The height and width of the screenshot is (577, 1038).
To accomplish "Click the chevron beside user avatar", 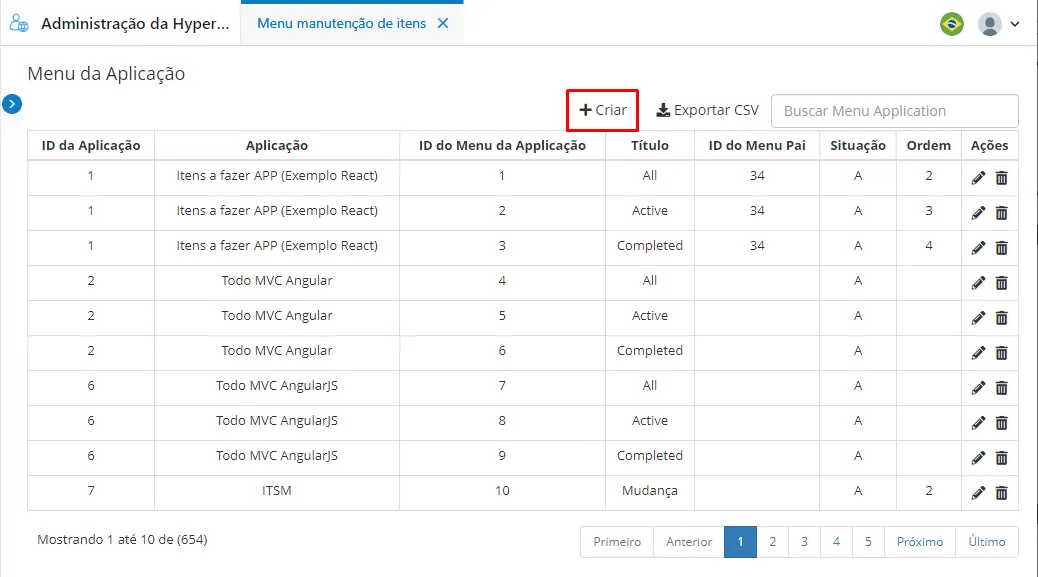I will click(1015, 24).
